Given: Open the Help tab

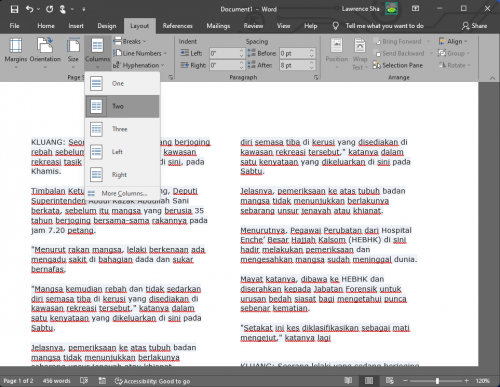Looking at the screenshot, I should coord(310,26).
